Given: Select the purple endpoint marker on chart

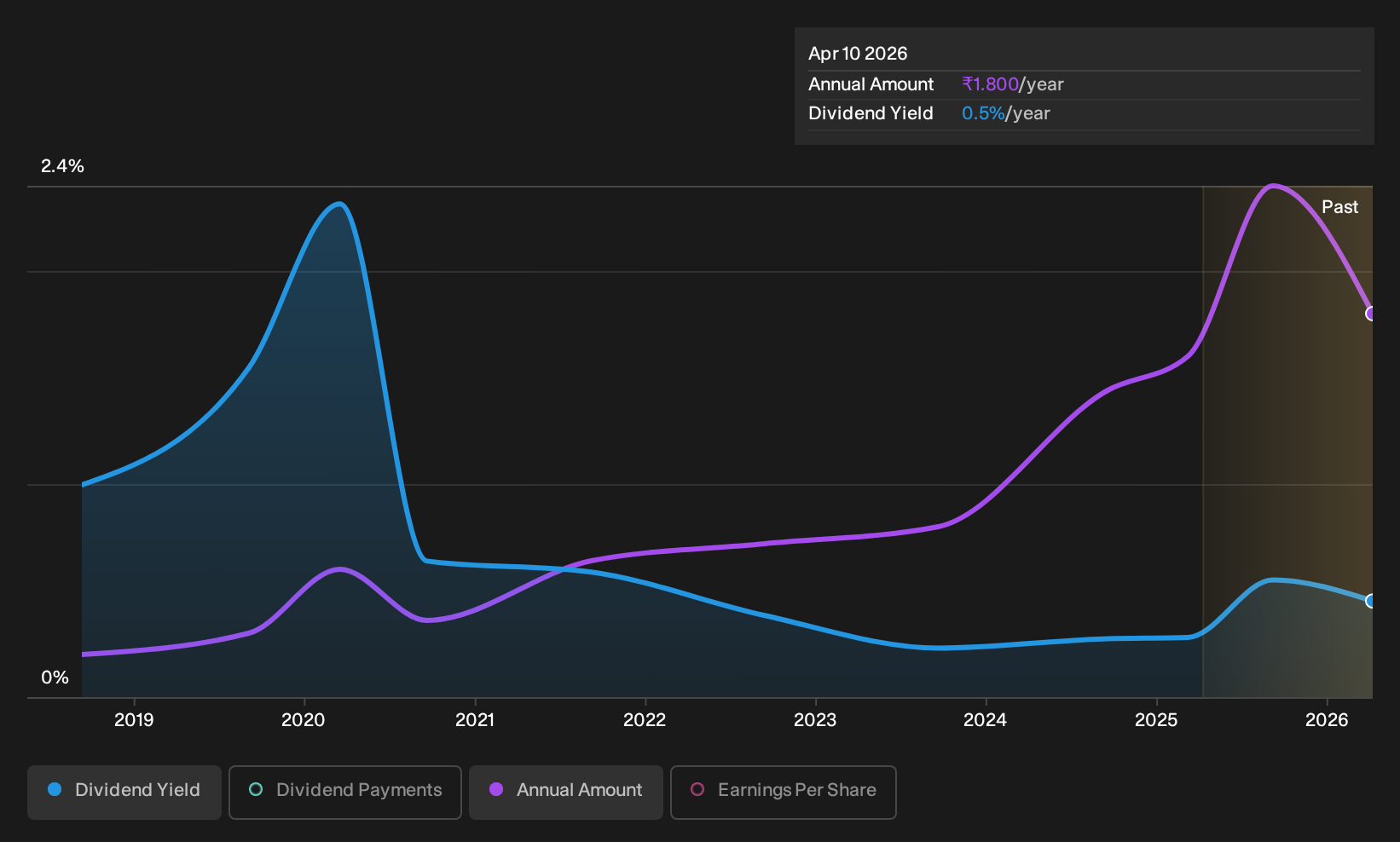Looking at the screenshot, I should [1371, 314].
